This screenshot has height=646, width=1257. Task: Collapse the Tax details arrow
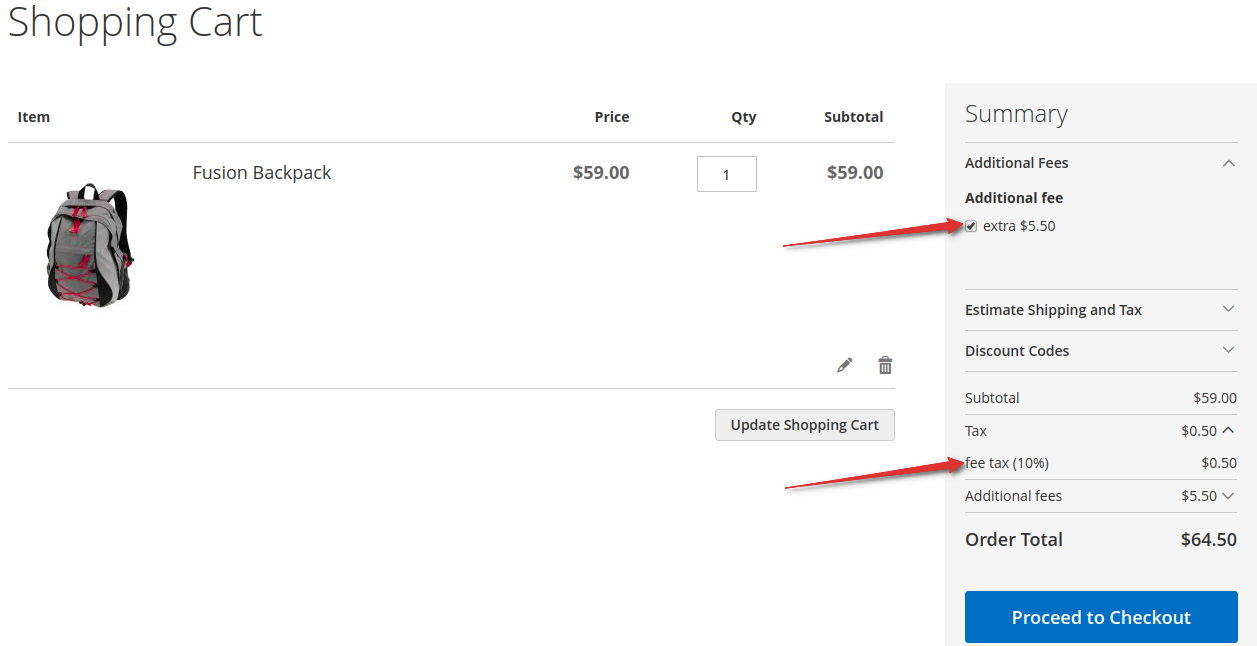[1229, 431]
